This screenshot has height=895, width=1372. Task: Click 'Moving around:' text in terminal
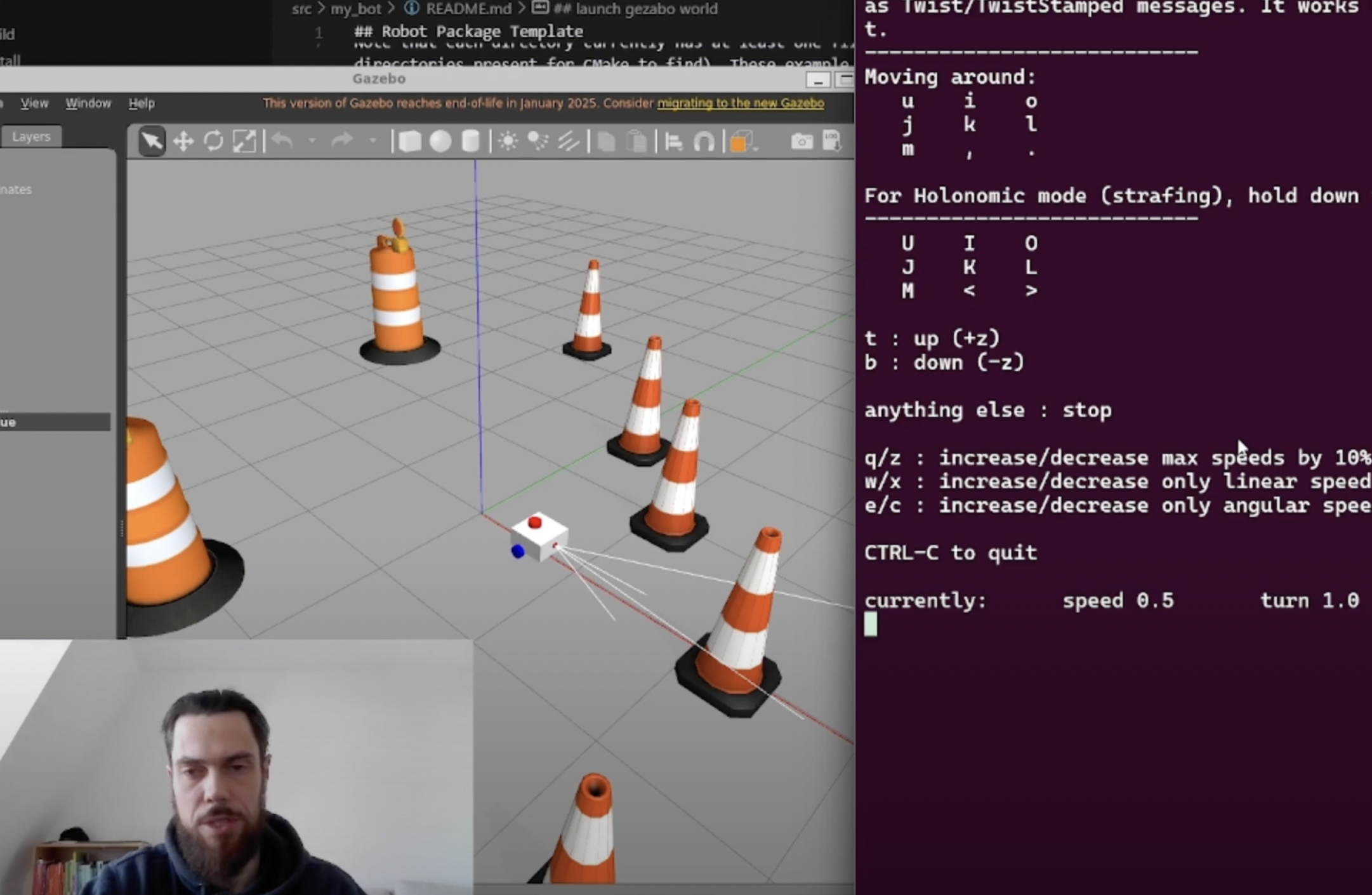coord(950,77)
